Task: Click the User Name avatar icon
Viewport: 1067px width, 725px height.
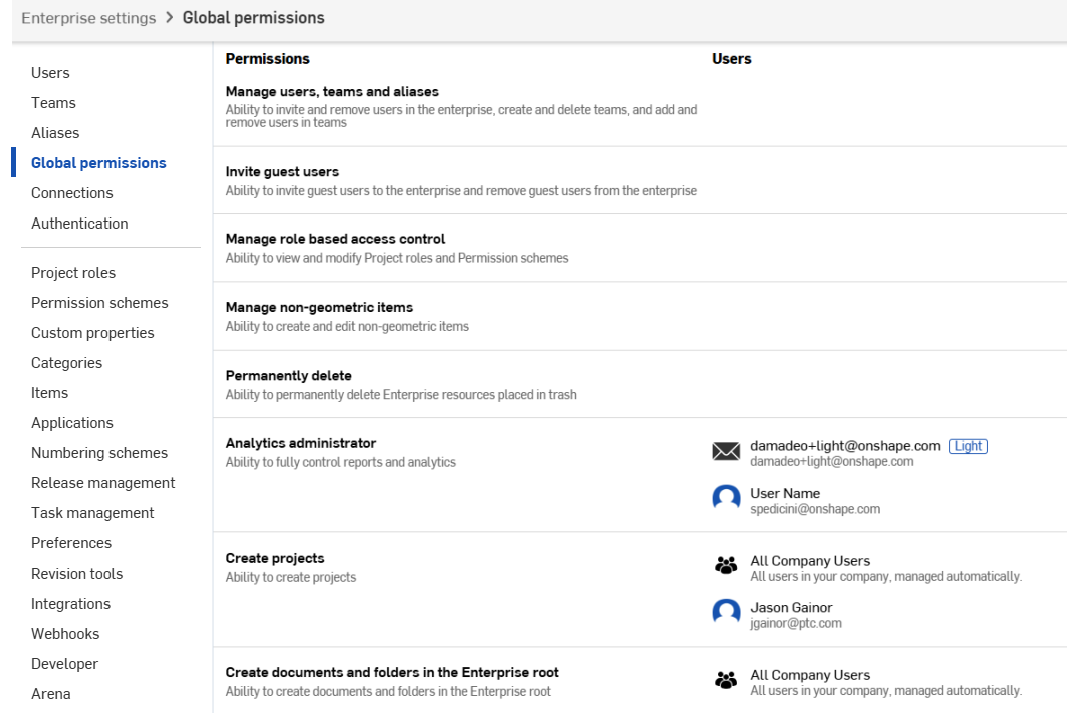Action: point(726,499)
